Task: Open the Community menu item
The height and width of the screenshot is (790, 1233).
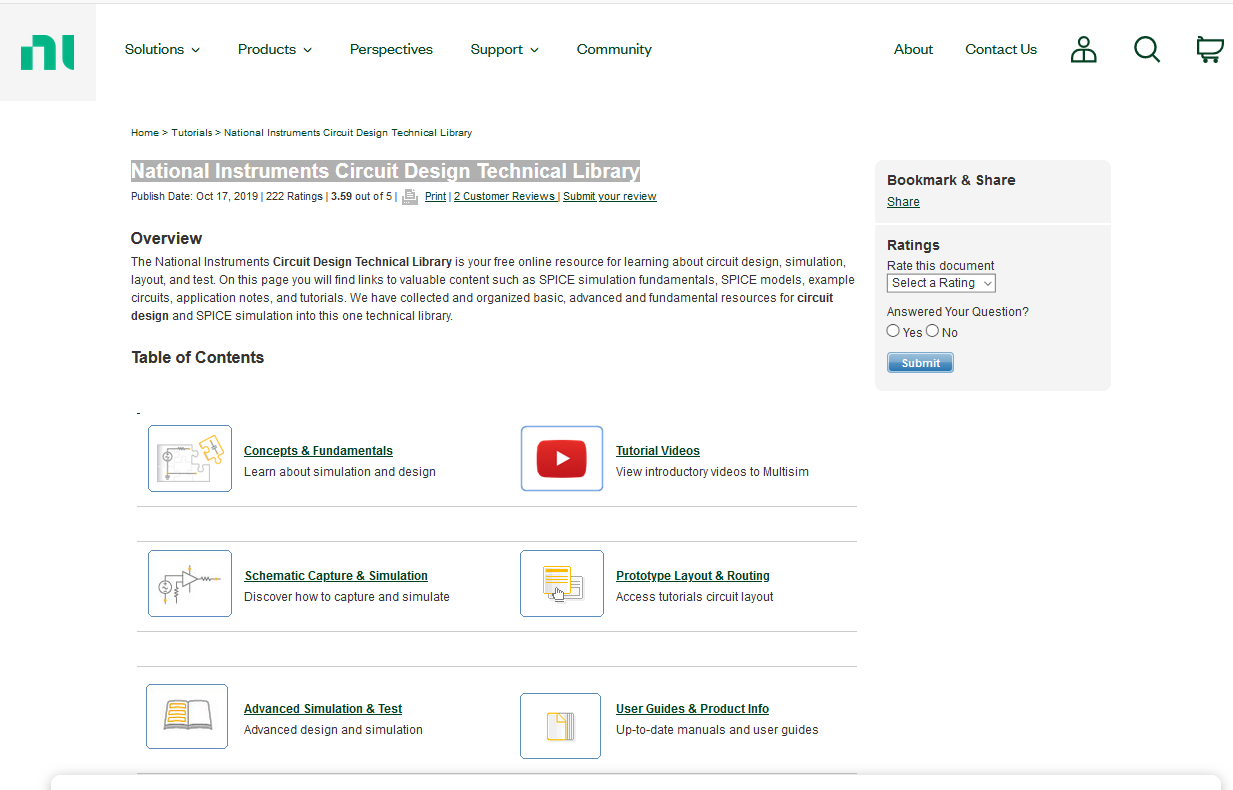Action: pos(614,49)
